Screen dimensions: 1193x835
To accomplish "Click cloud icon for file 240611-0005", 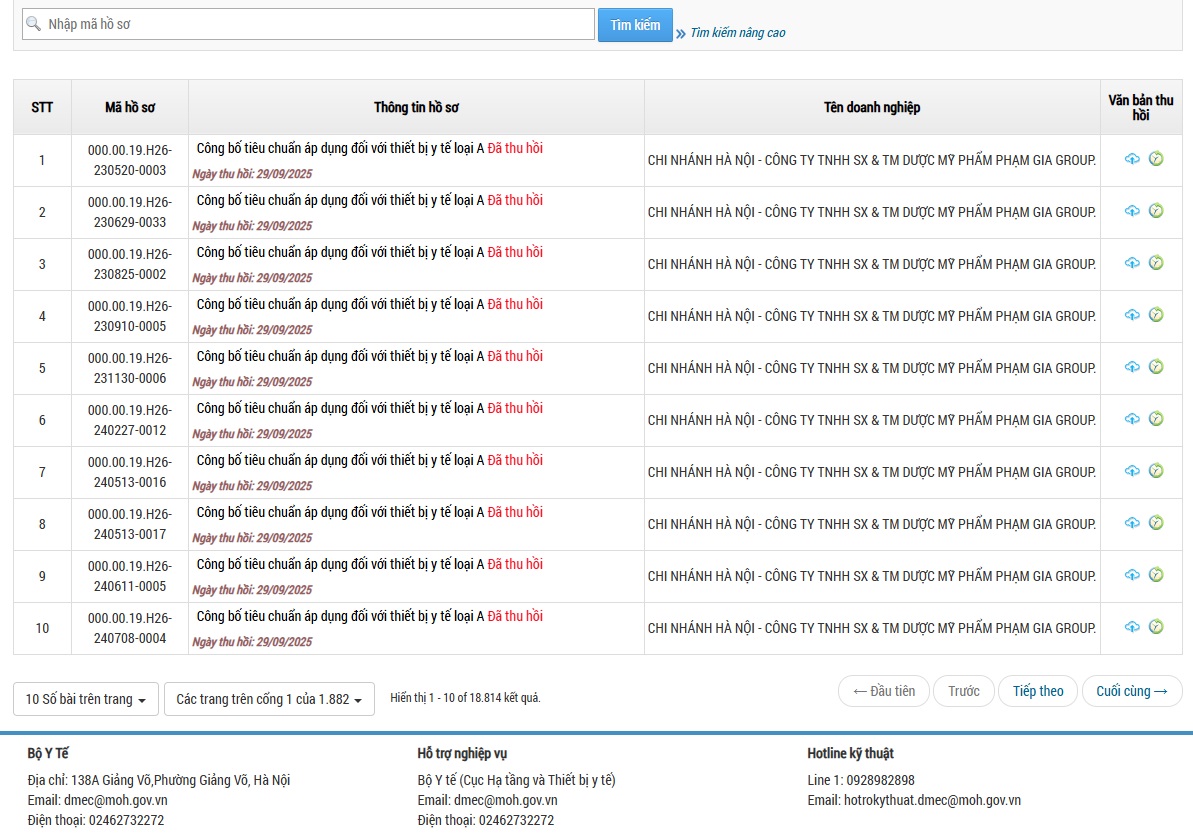I will pos(1132,575).
